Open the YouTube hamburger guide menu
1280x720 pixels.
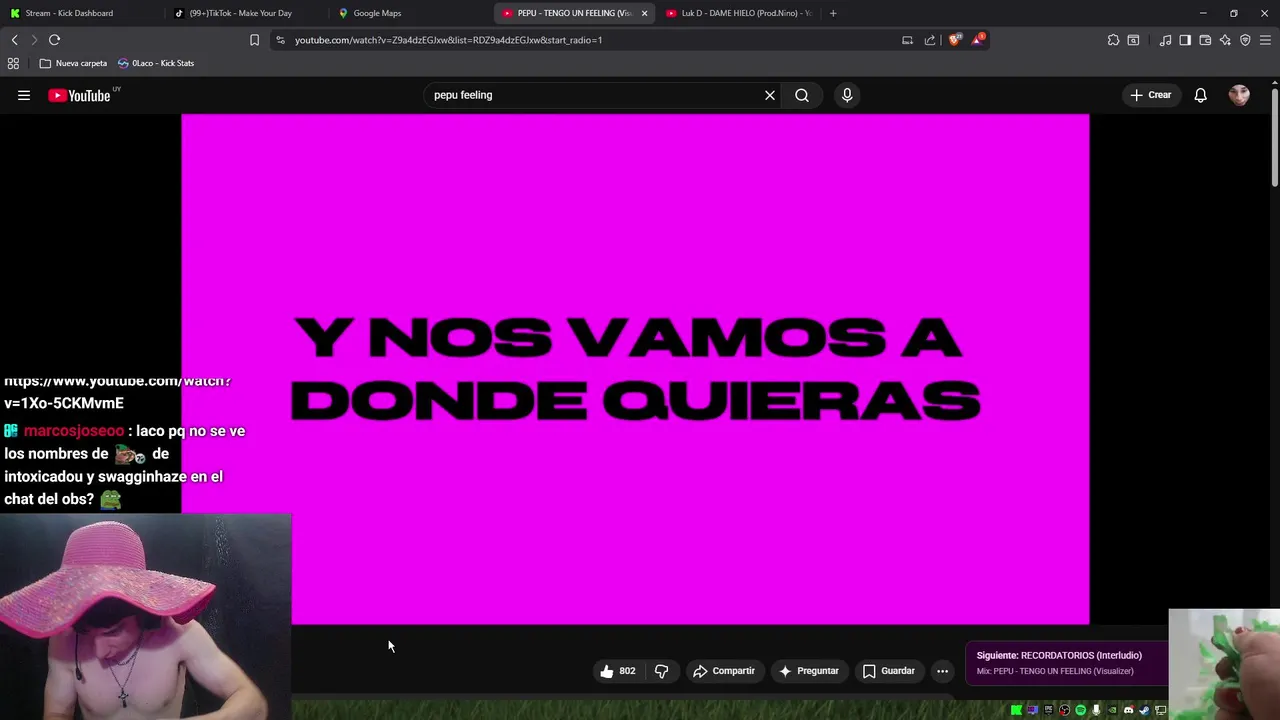[x=24, y=95]
